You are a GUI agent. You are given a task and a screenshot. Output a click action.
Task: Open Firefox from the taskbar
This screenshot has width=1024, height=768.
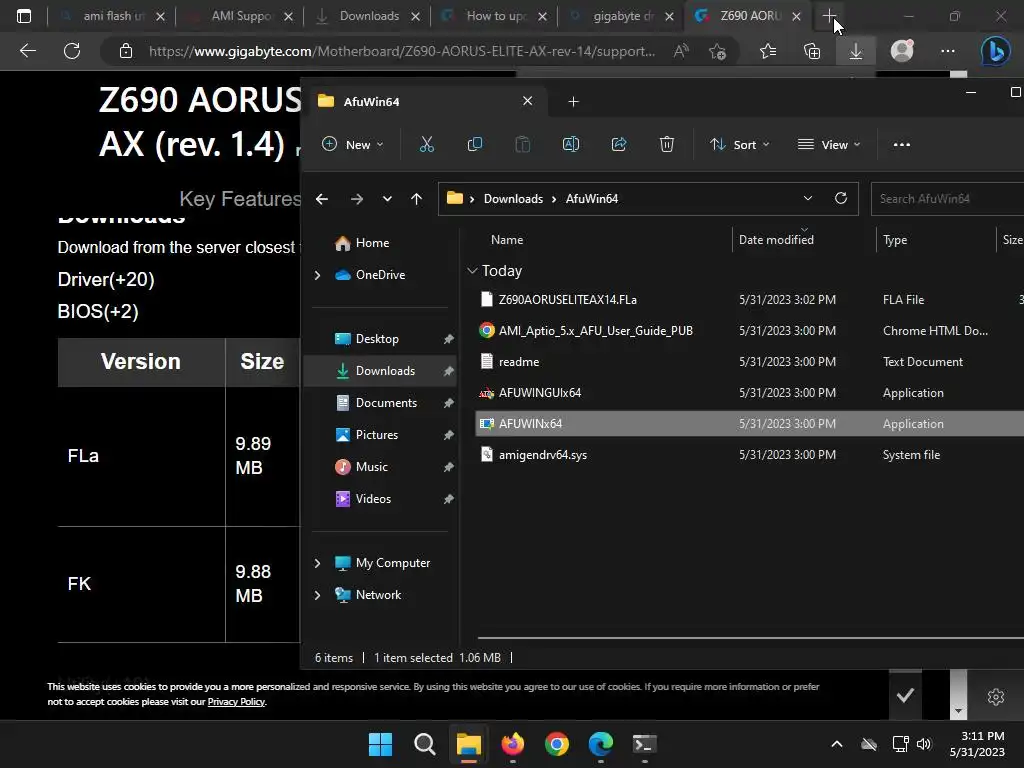(x=513, y=744)
